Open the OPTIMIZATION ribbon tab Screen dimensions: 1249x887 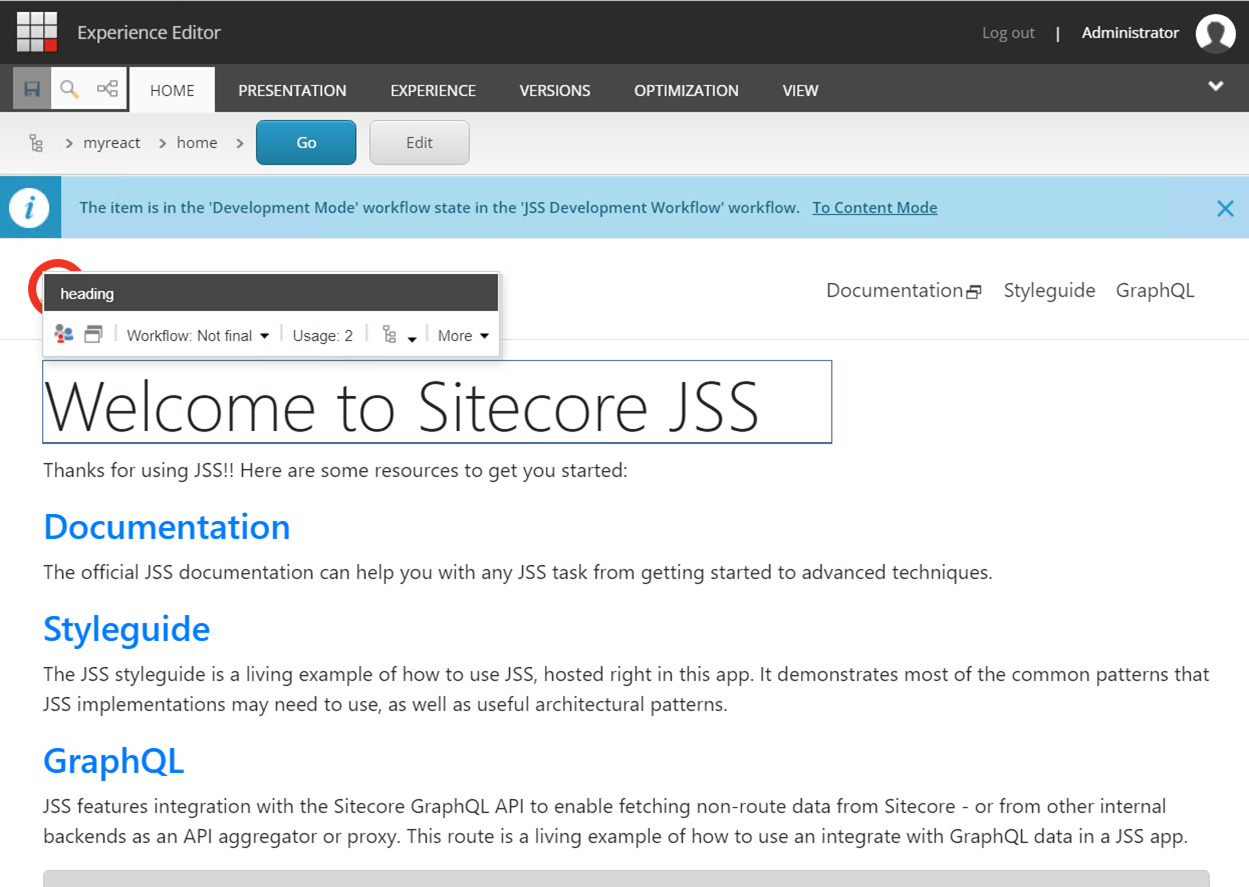coord(686,90)
